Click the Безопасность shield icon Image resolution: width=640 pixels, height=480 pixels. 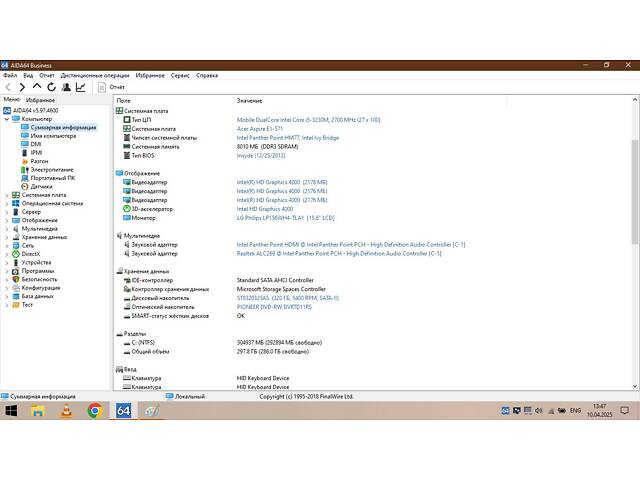tap(16, 280)
